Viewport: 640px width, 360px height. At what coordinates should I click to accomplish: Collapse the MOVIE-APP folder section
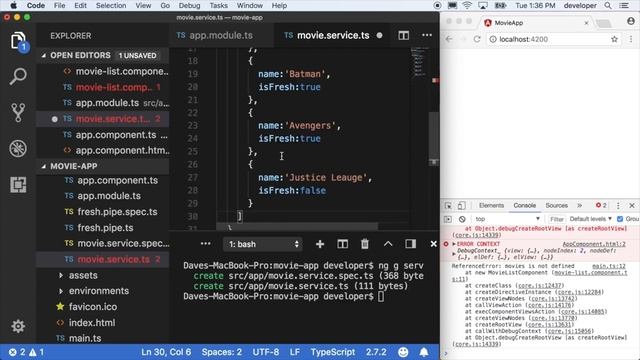pyautogui.click(x=44, y=166)
